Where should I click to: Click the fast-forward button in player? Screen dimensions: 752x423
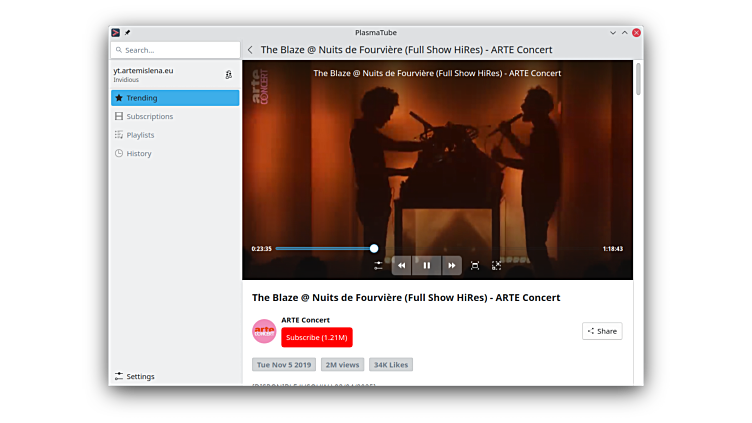[452, 265]
